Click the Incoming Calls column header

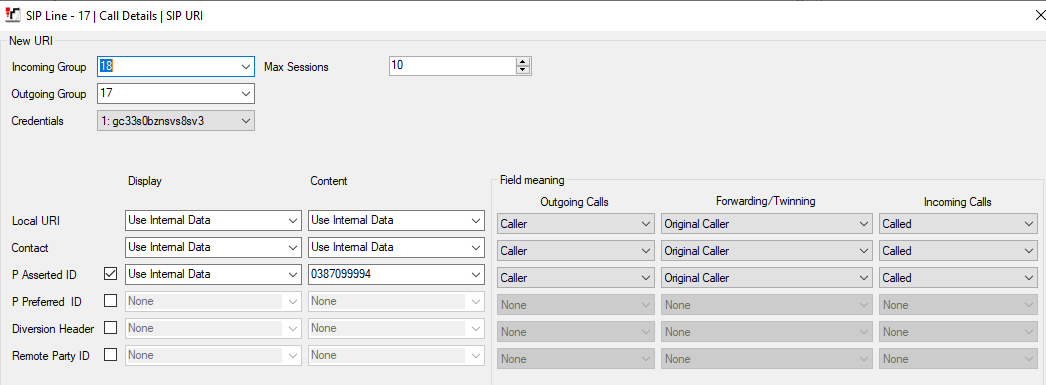click(958, 202)
